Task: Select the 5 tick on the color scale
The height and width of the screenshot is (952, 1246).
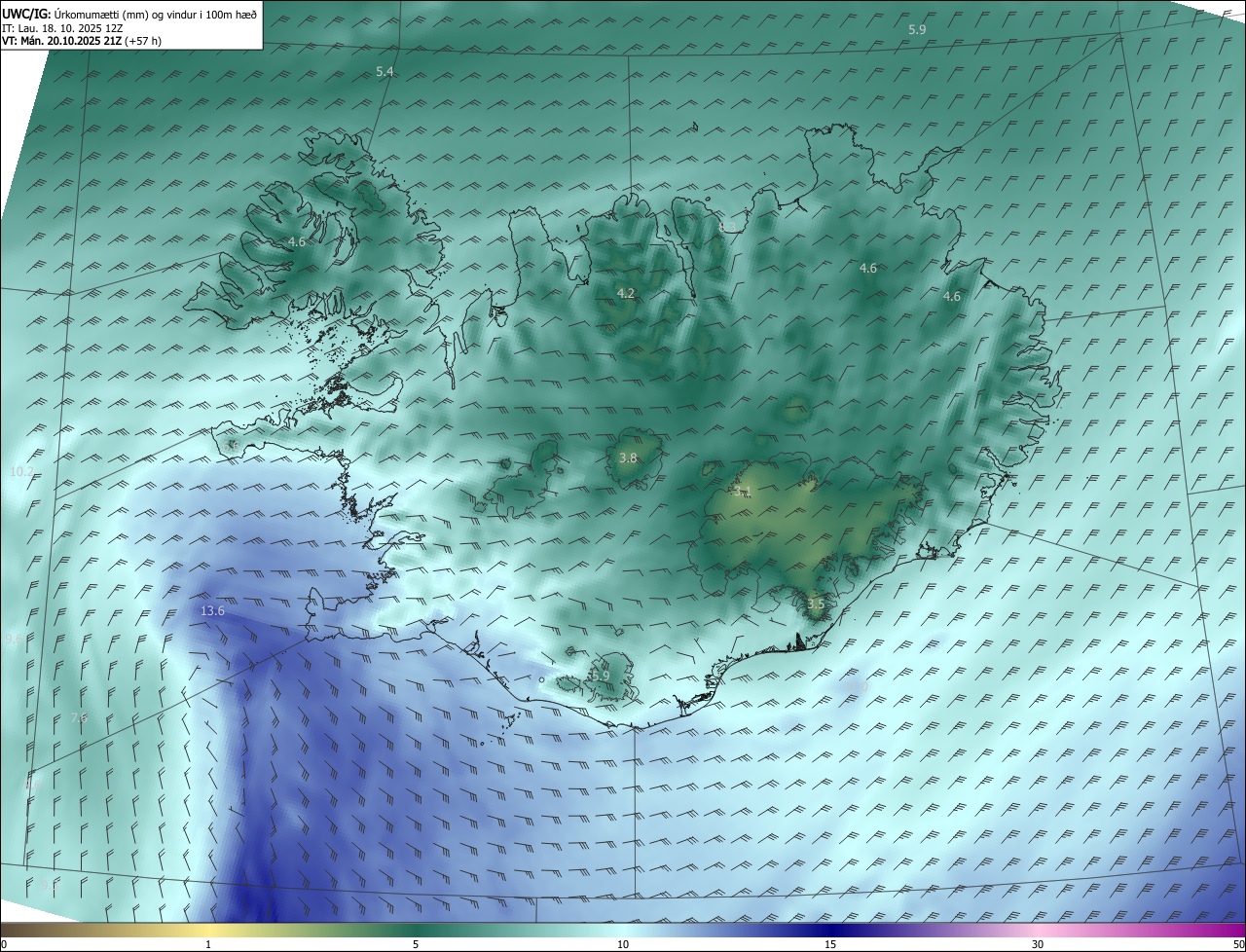Action: click(416, 945)
